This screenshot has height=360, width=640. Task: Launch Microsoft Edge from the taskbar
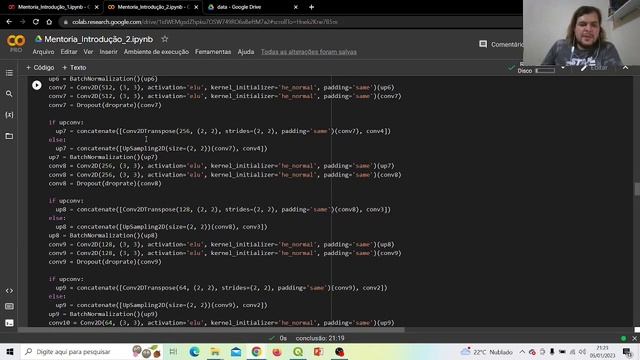tap(194, 351)
